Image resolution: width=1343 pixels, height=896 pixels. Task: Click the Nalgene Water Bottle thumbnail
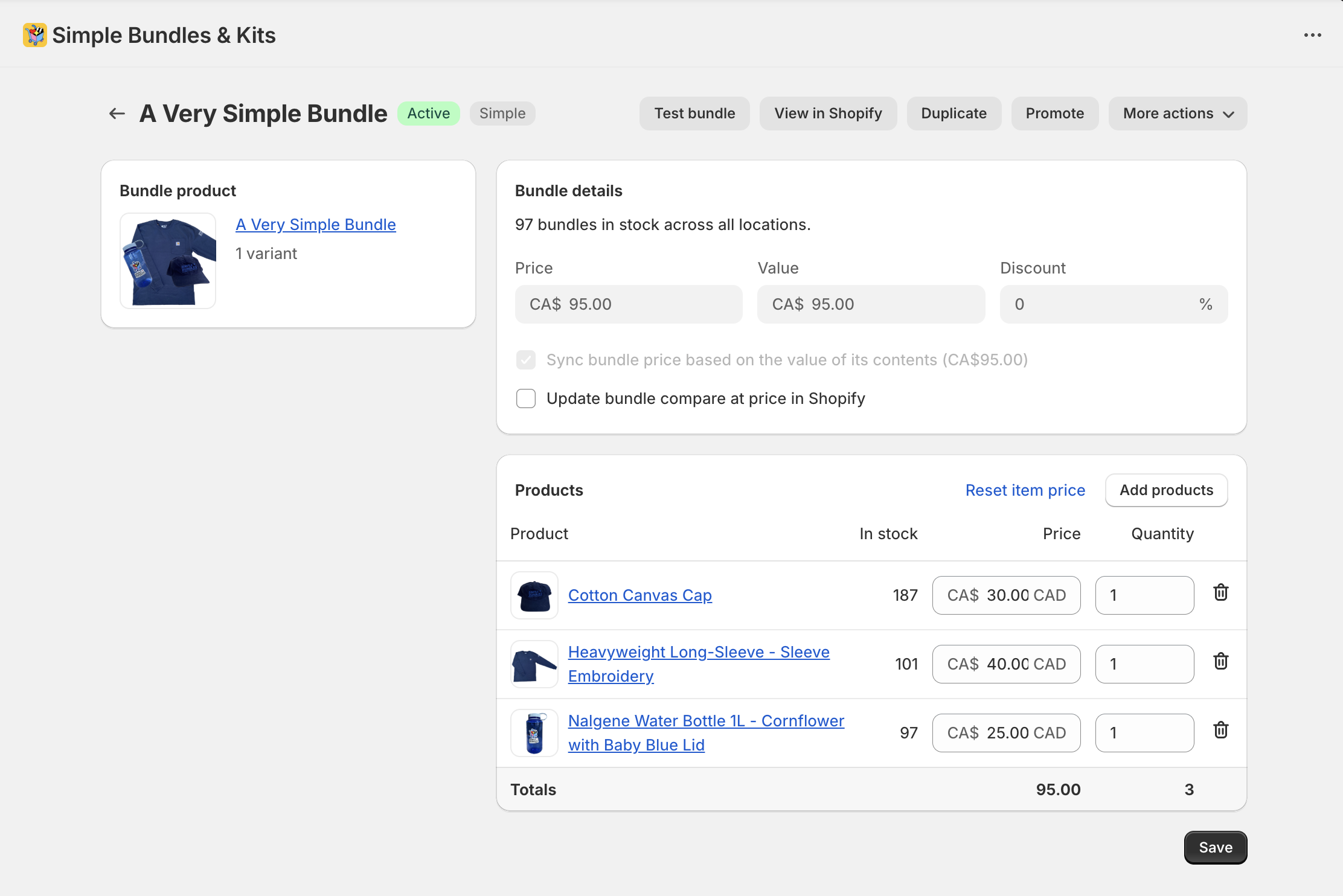coord(534,733)
